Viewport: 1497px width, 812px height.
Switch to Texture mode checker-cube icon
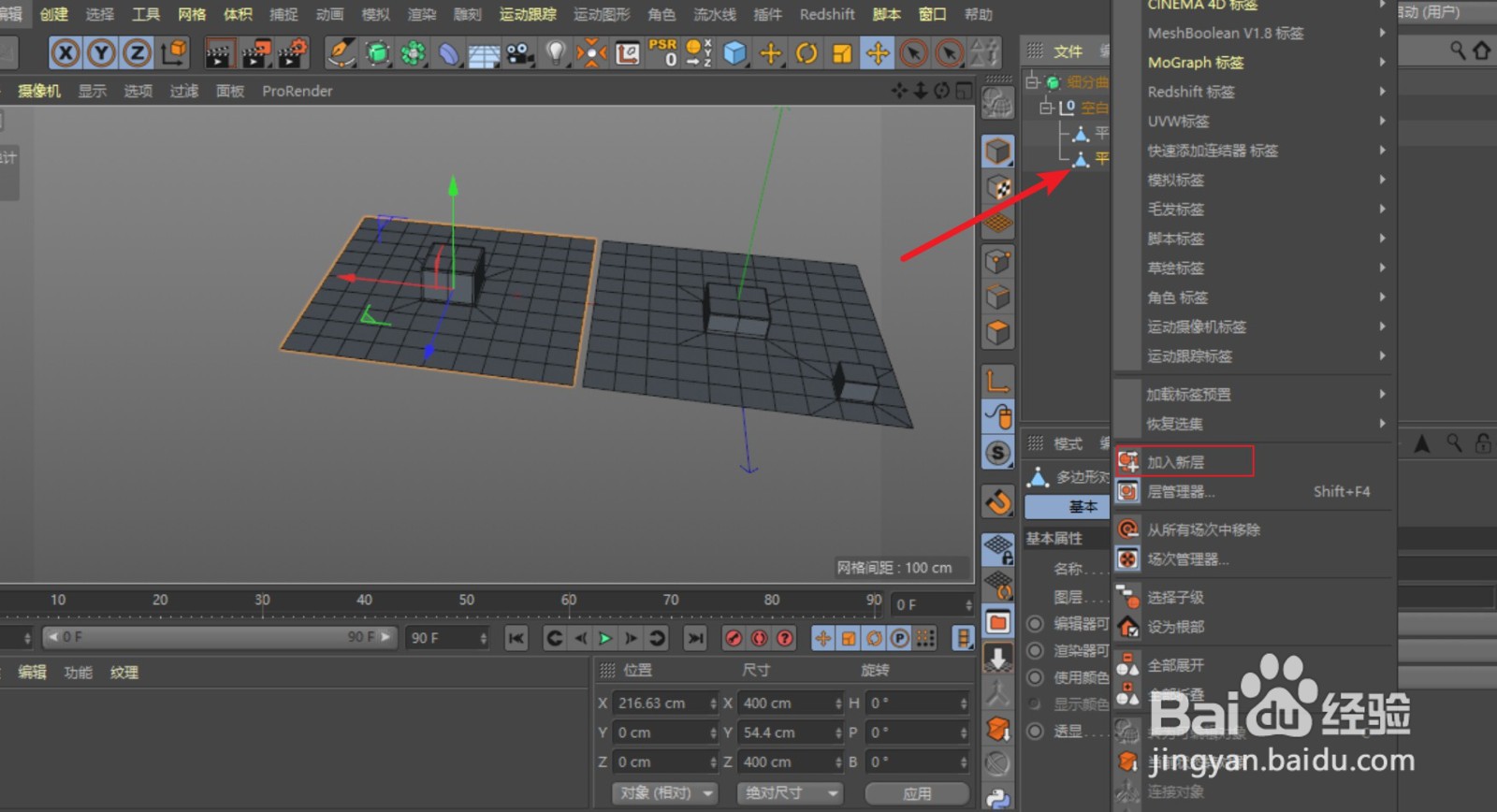click(998, 188)
